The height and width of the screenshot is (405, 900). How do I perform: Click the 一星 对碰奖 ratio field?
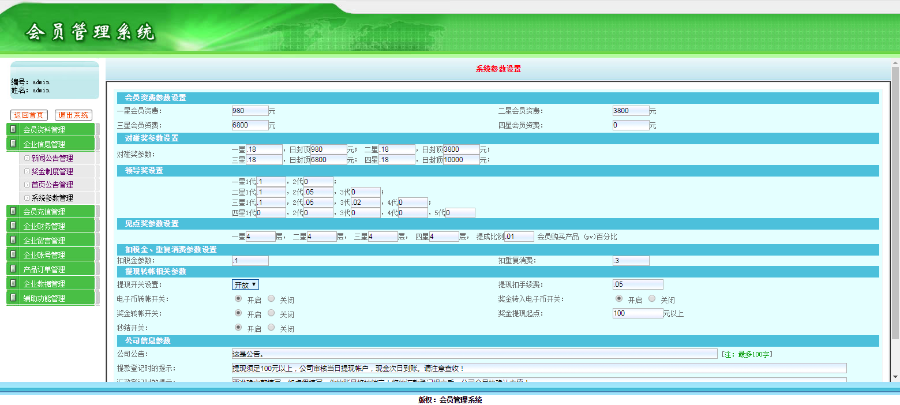(264, 150)
